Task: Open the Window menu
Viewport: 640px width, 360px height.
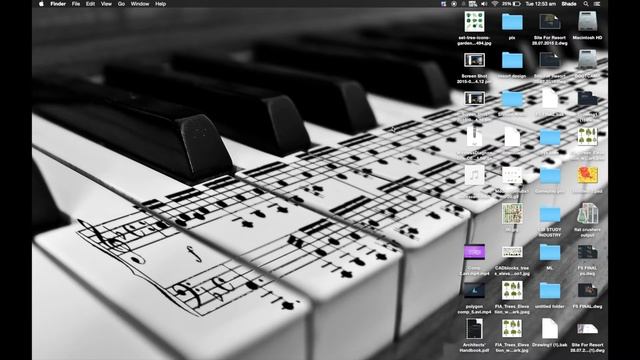Action: tap(140, 4)
